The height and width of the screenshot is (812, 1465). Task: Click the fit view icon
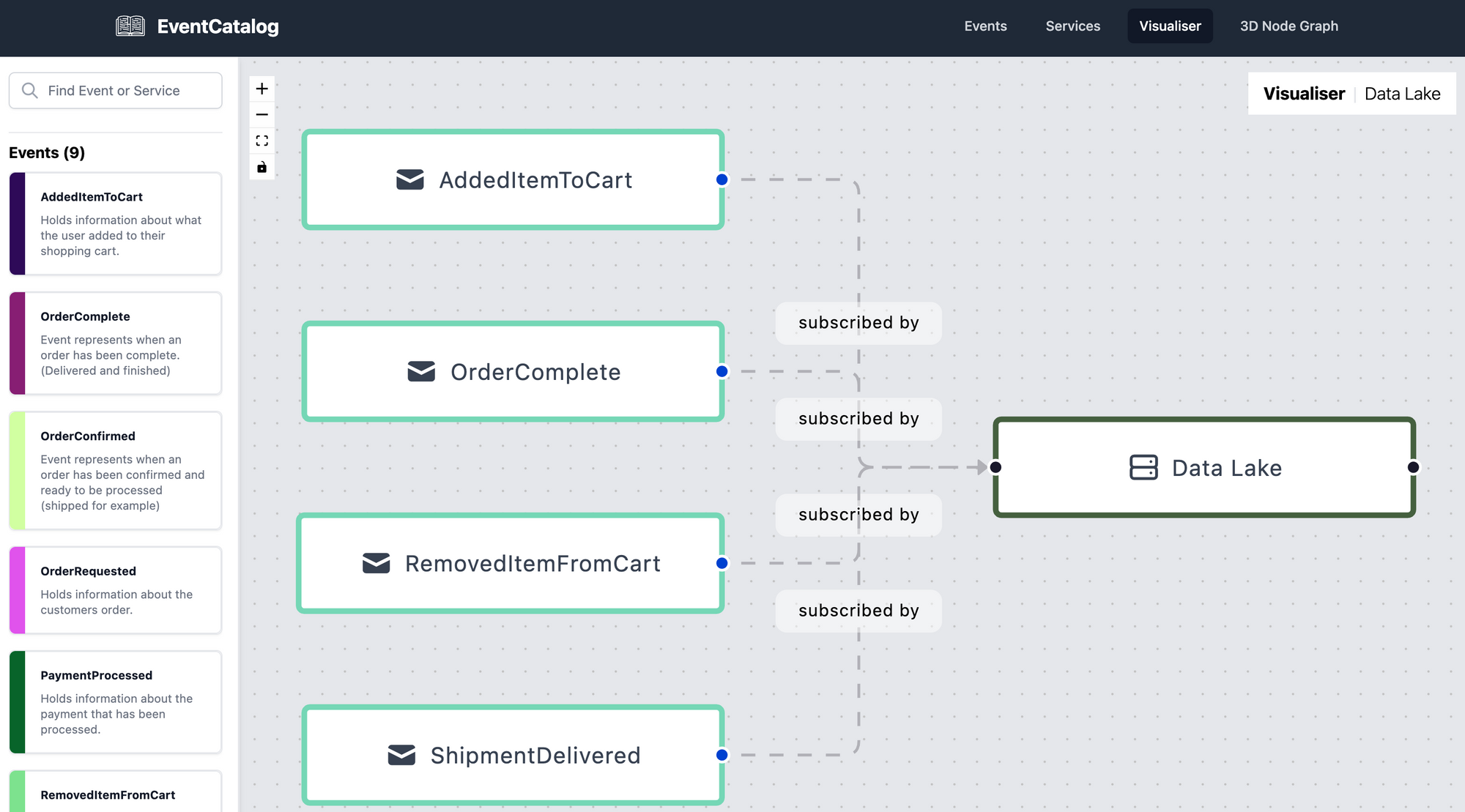pyautogui.click(x=262, y=141)
